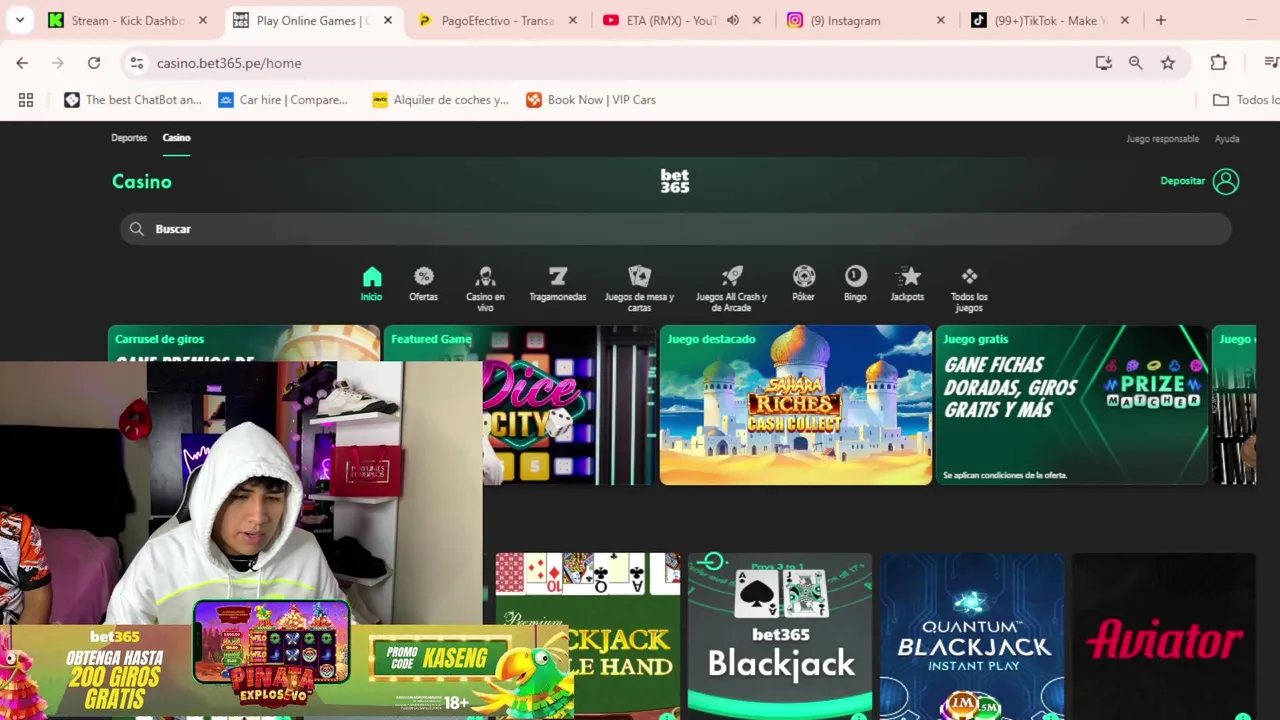Open the Juego responsable link
The image size is (1280, 720).
pos(1162,139)
